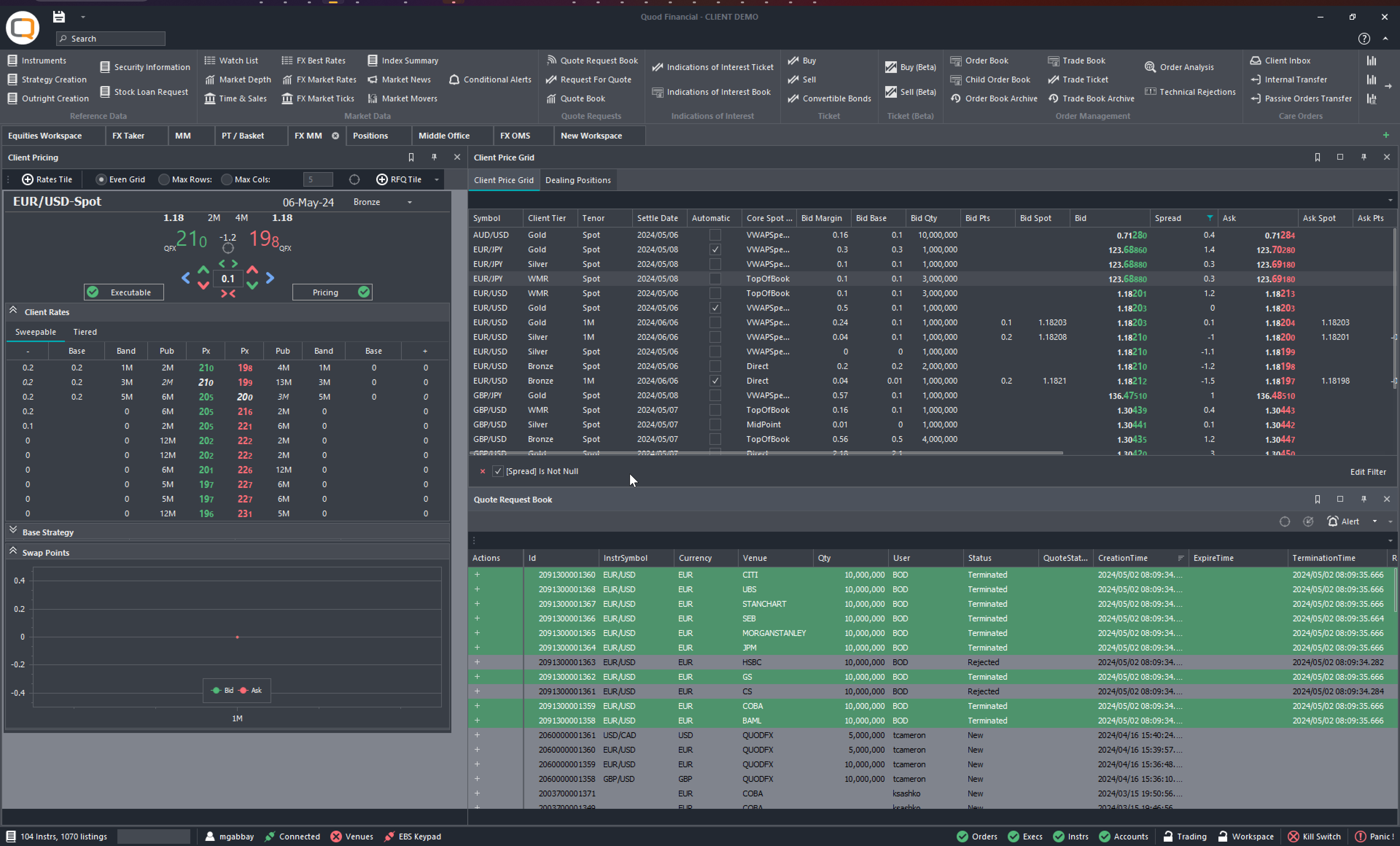The height and width of the screenshot is (846, 1400).
Task: Click the Kill Switch status icon
Action: [1292, 837]
